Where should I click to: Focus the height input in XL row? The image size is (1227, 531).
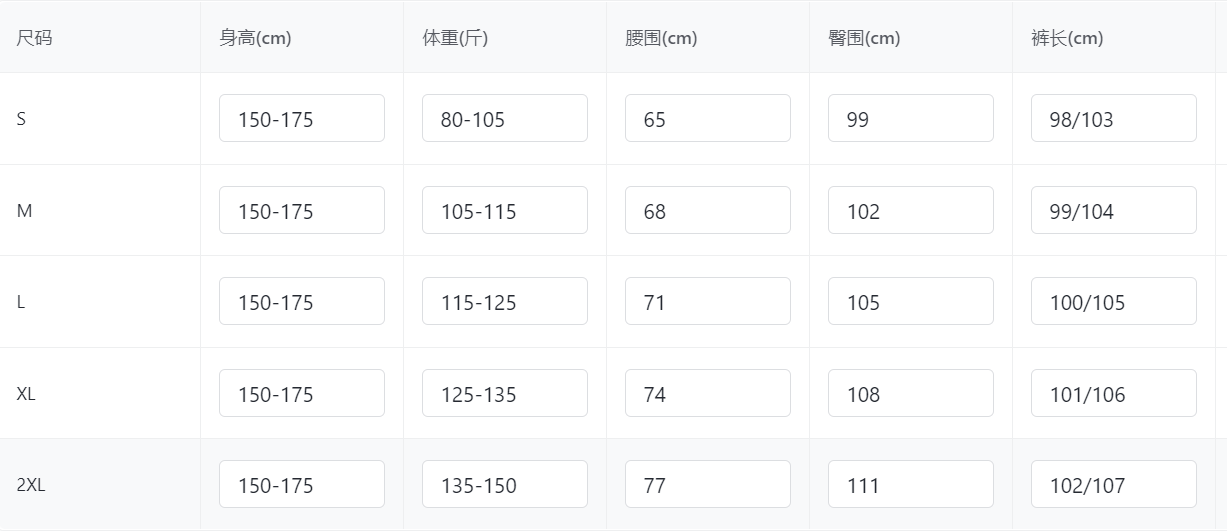click(x=301, y=394)
